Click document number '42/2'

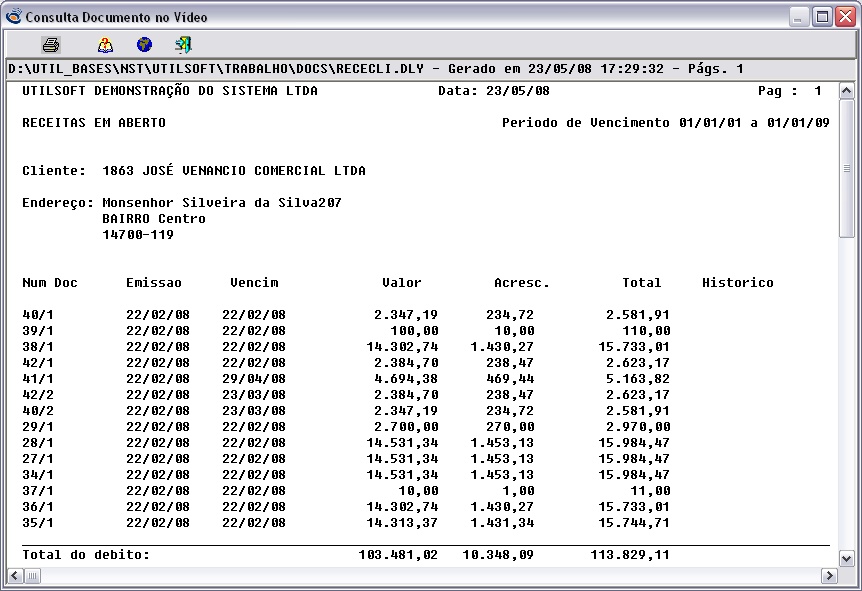coord(38,394)
